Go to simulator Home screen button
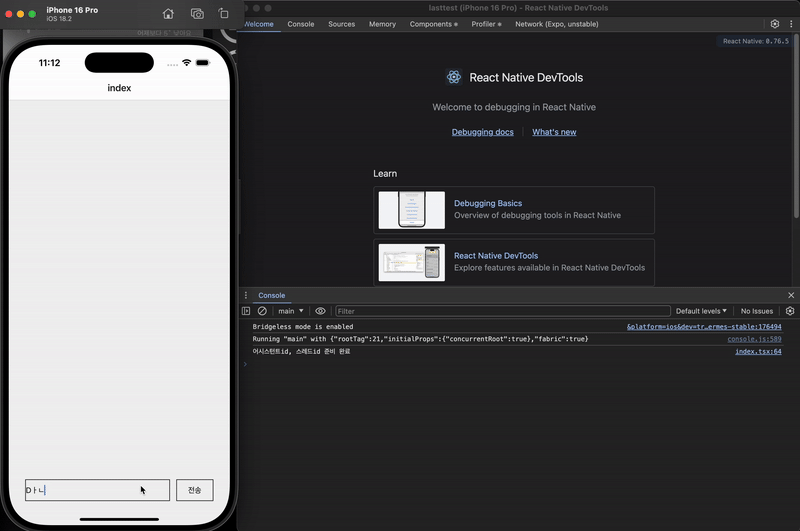 168,14
